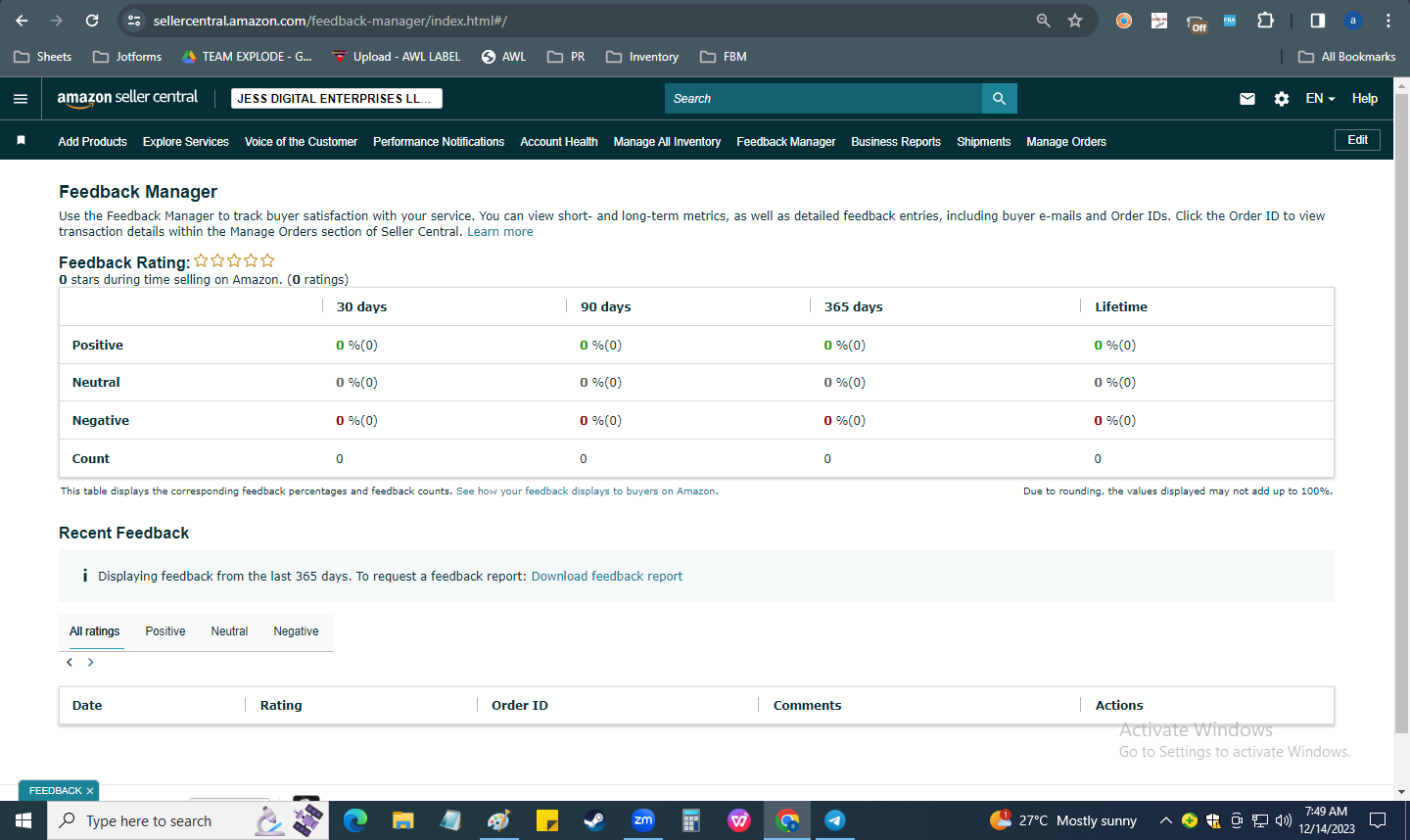Viewport: 1410px width, 840px height.
Task: Open the Inventory bookmark folder
Action: click(x=642, y=57)
